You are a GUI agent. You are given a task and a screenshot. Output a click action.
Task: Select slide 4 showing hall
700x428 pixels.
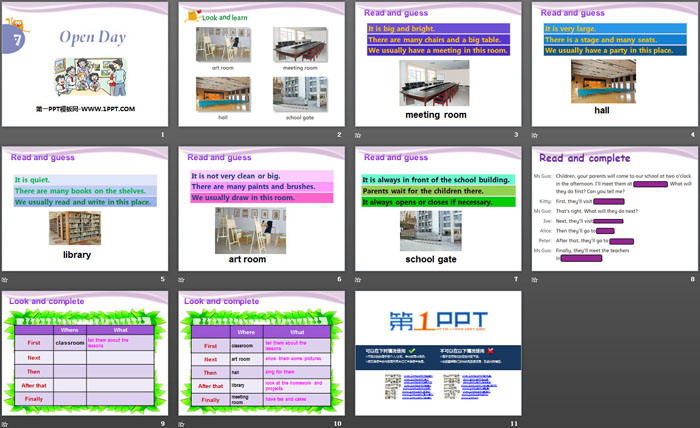point(615,64)
